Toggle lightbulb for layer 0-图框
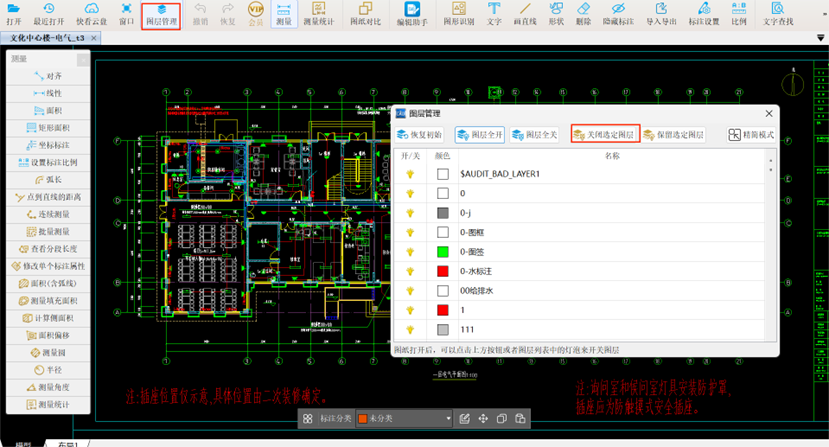The image size is (829, 447). pos(410,232)
